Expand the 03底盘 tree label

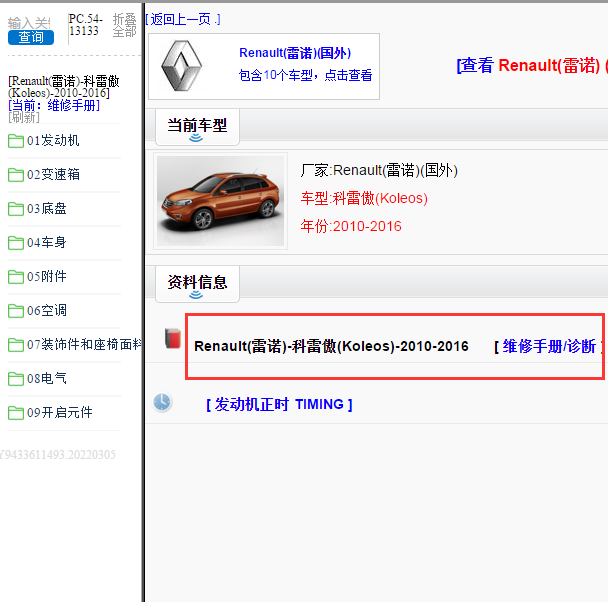(47, 209)
